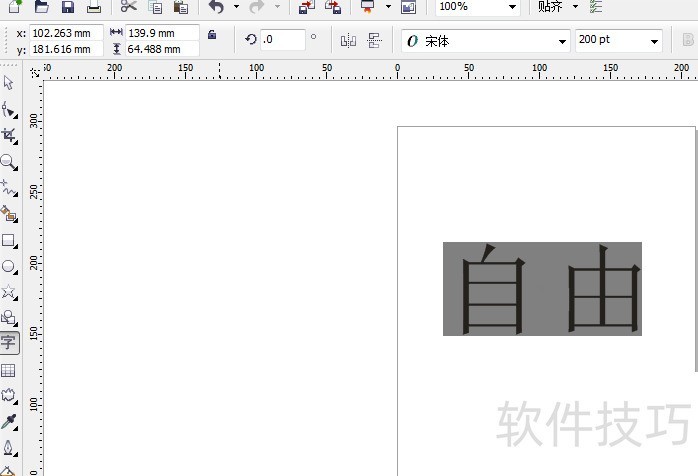Print the document
The image size is (698, 476).
point(94,6)
